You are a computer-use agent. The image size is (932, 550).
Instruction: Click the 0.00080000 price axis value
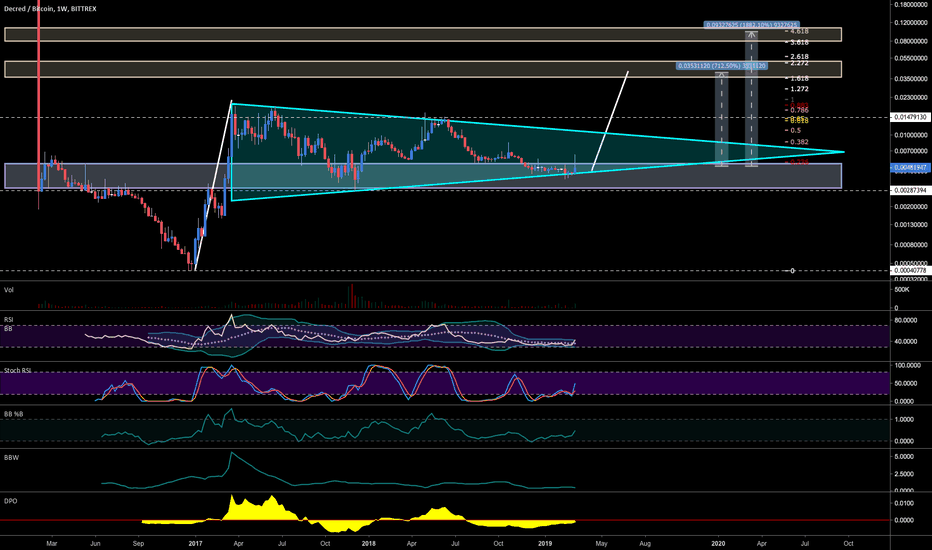pos(911,245)
